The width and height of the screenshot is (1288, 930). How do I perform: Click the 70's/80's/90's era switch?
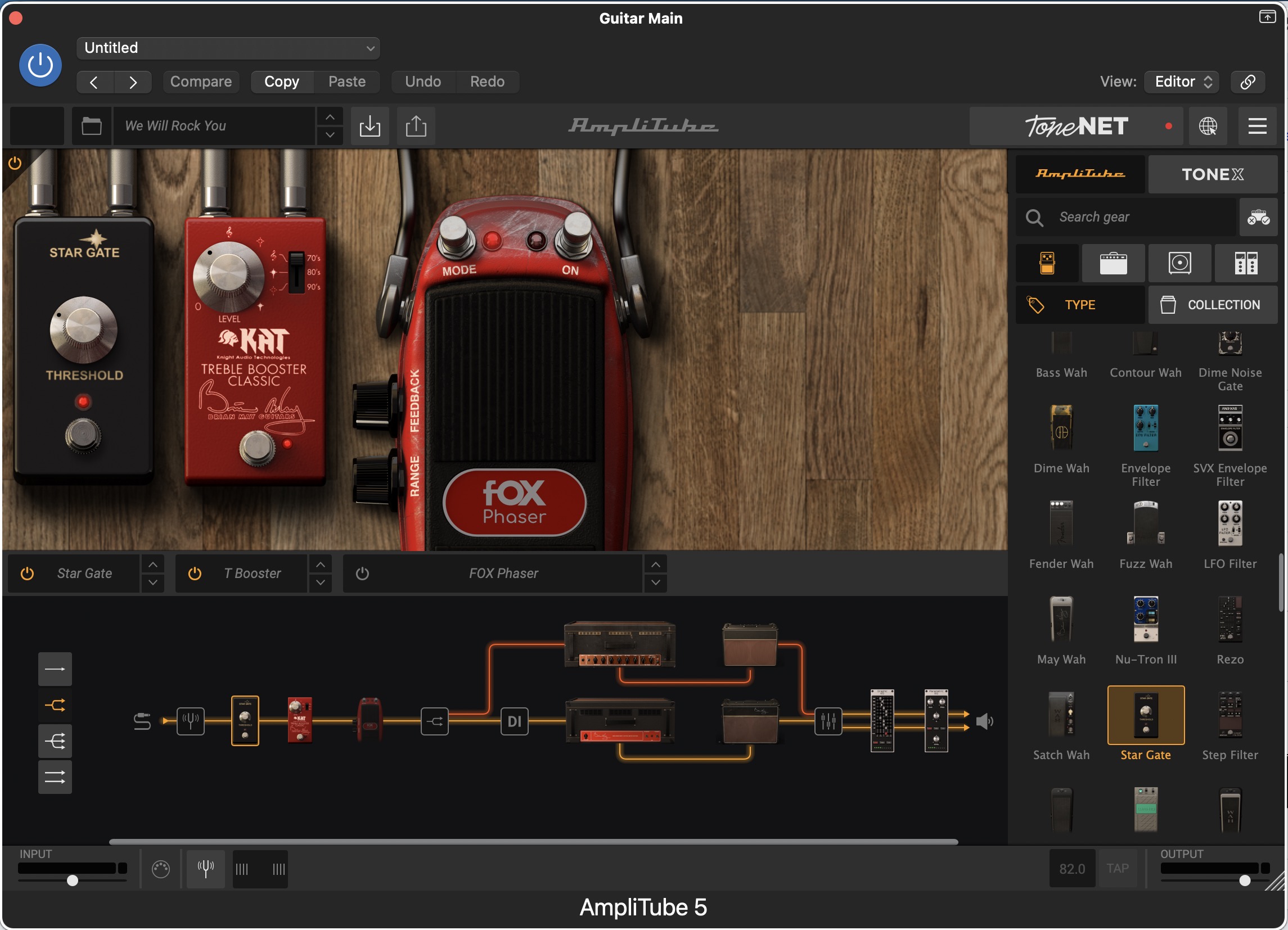click(295, 272)
